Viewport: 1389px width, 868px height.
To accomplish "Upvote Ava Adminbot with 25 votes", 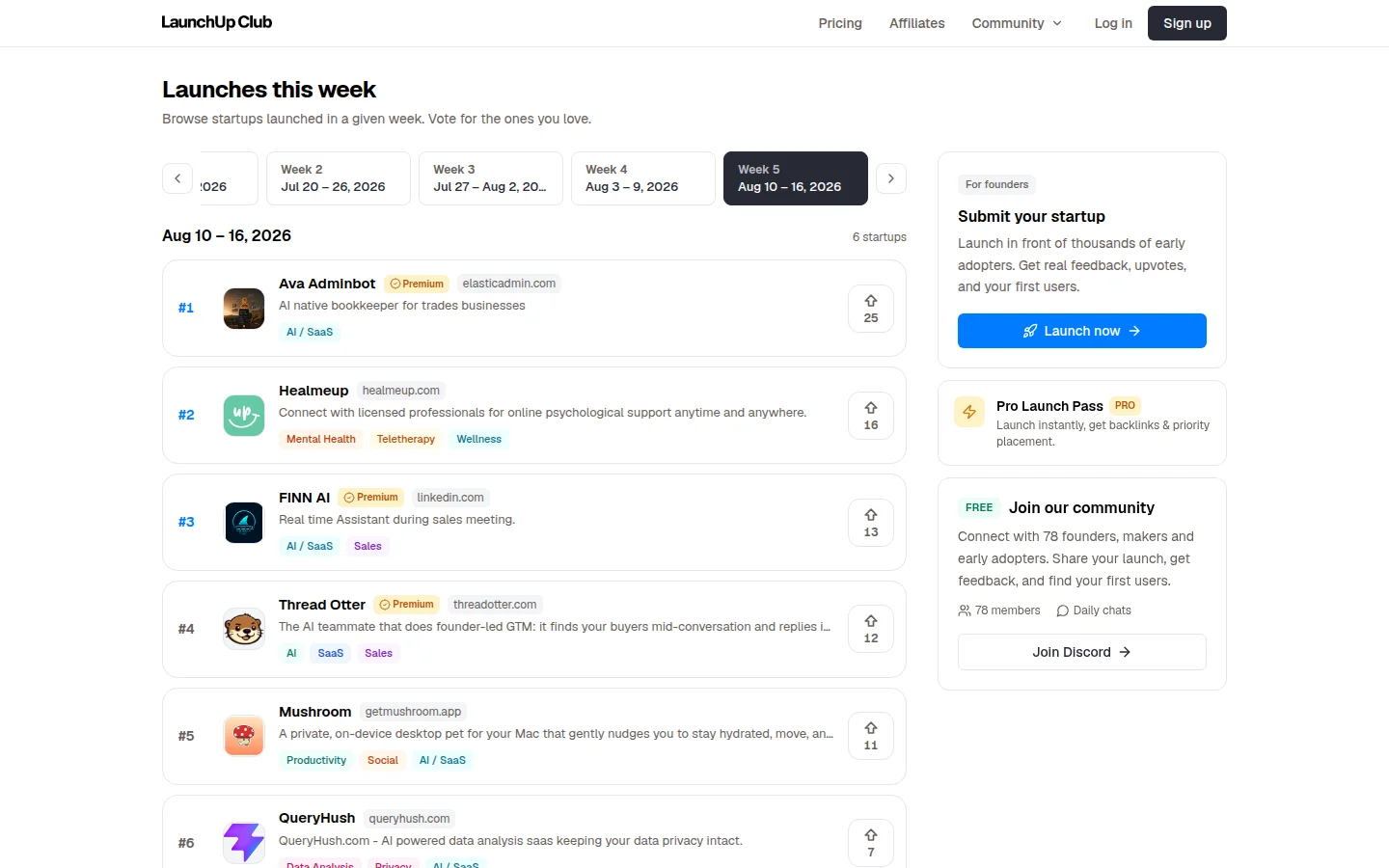I will [x=871, y=309].
